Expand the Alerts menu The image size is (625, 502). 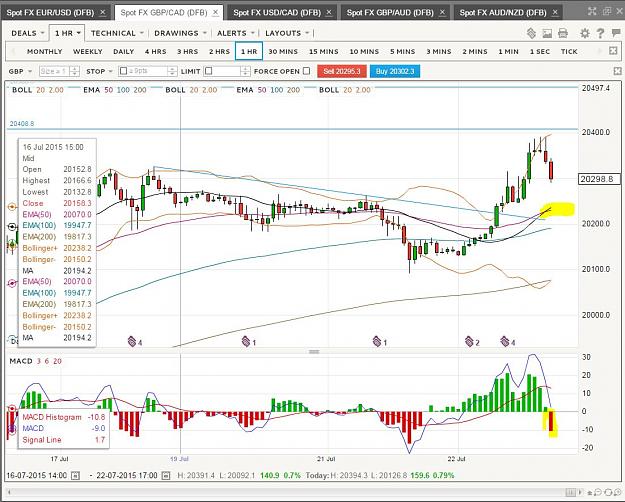pos(236,33)
